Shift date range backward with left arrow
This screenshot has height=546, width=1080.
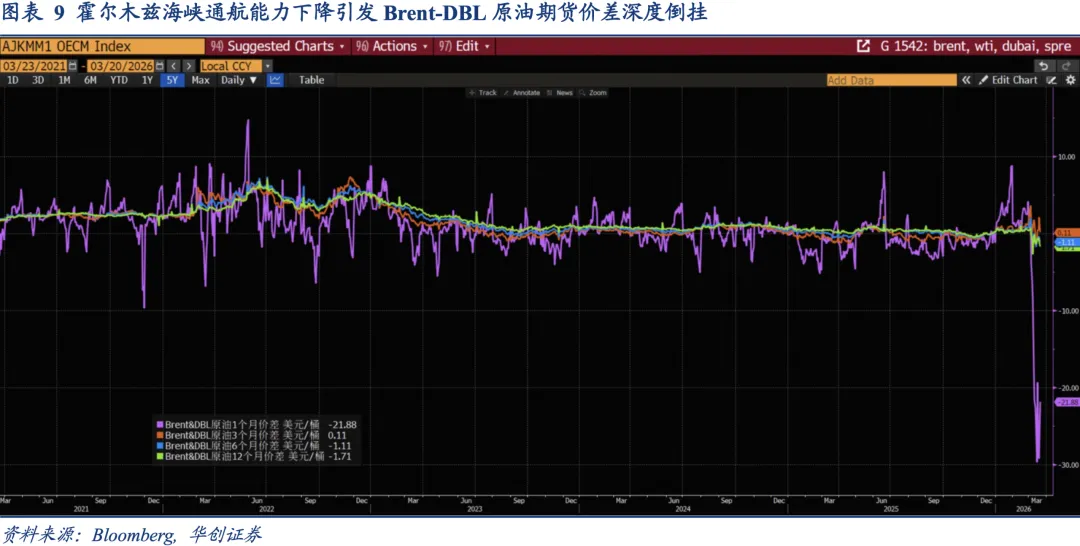pyautogui.click(x=174, y=66)
